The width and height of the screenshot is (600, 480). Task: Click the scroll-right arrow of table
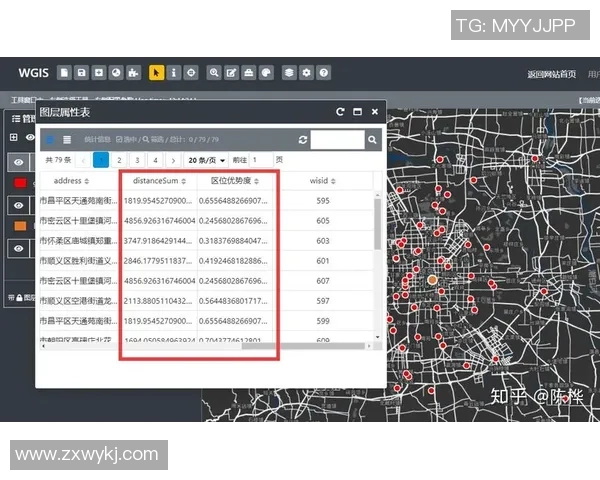[x=369, y=346]
